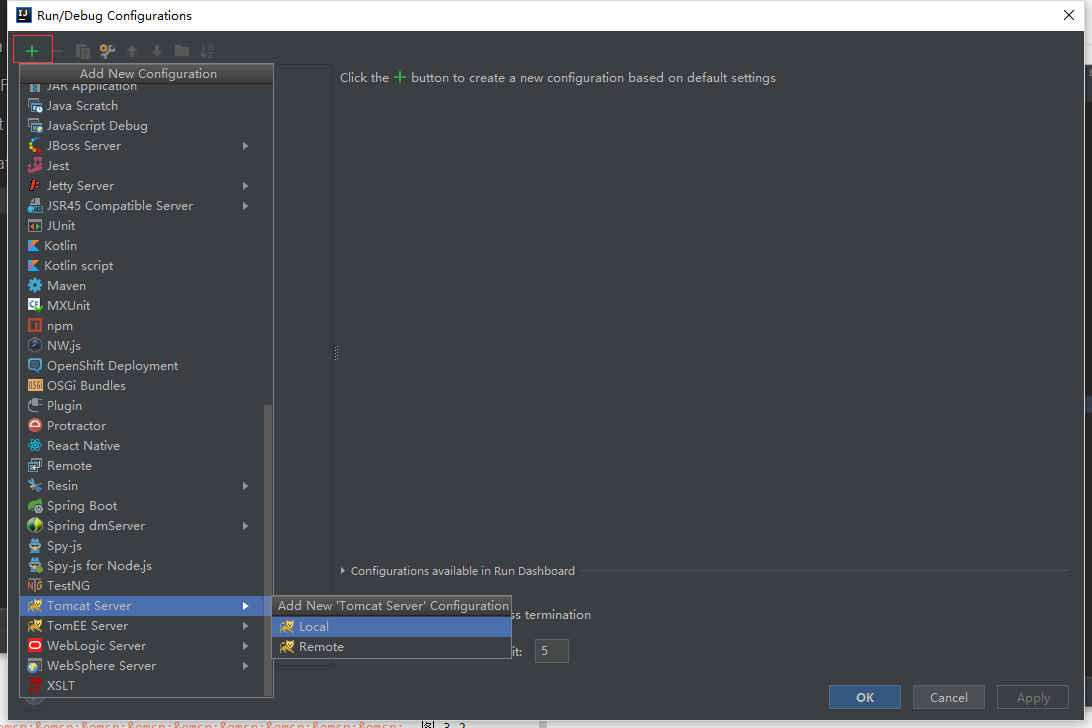1092x728 pixels.
Task: Choose the NW.js configuration icon
Action: [35, 346]
